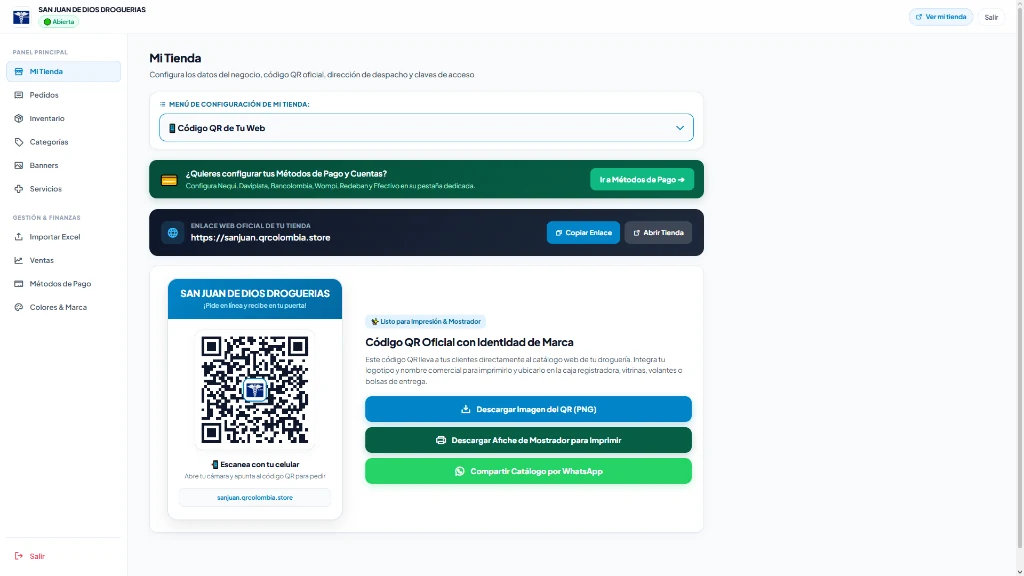Click the dropdown chevron arrow
The width and height of the screenshot is (1024, 576).
679,128
